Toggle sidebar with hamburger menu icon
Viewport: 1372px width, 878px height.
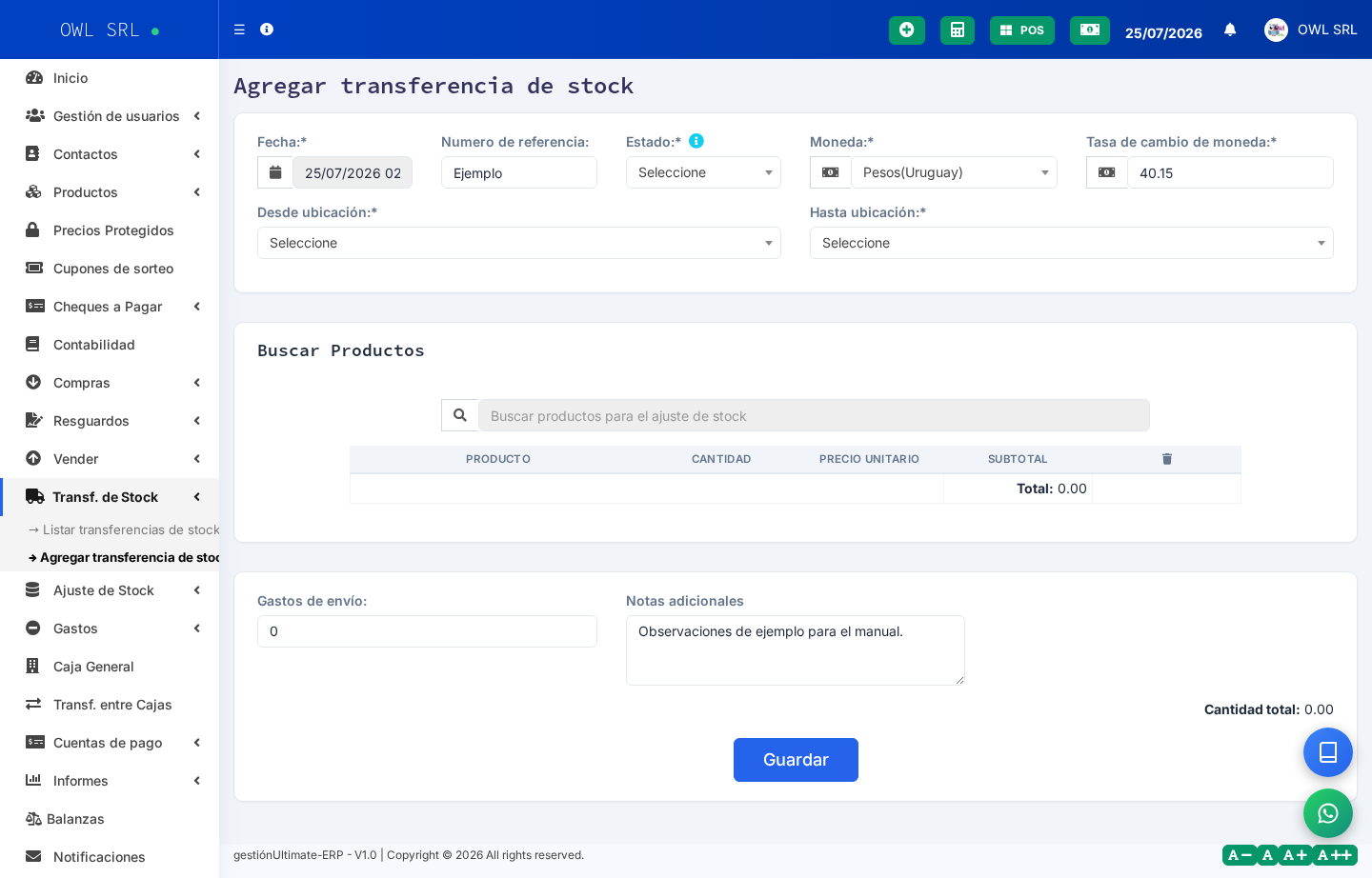[x=239, y=30]
